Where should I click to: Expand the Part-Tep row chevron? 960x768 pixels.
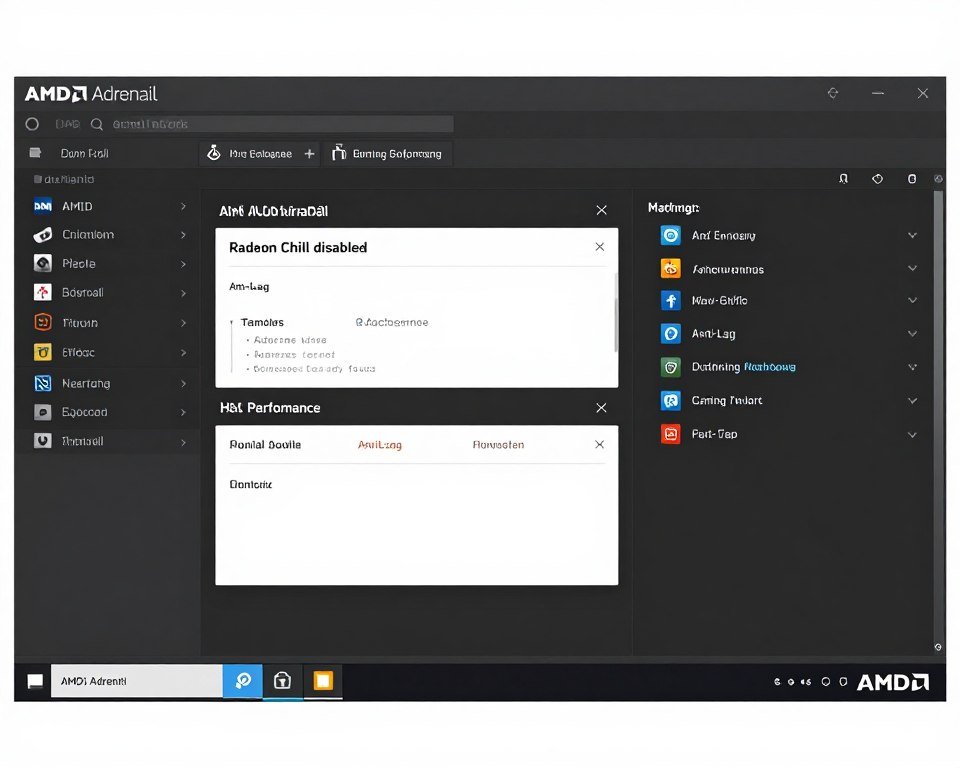(912, 435)
